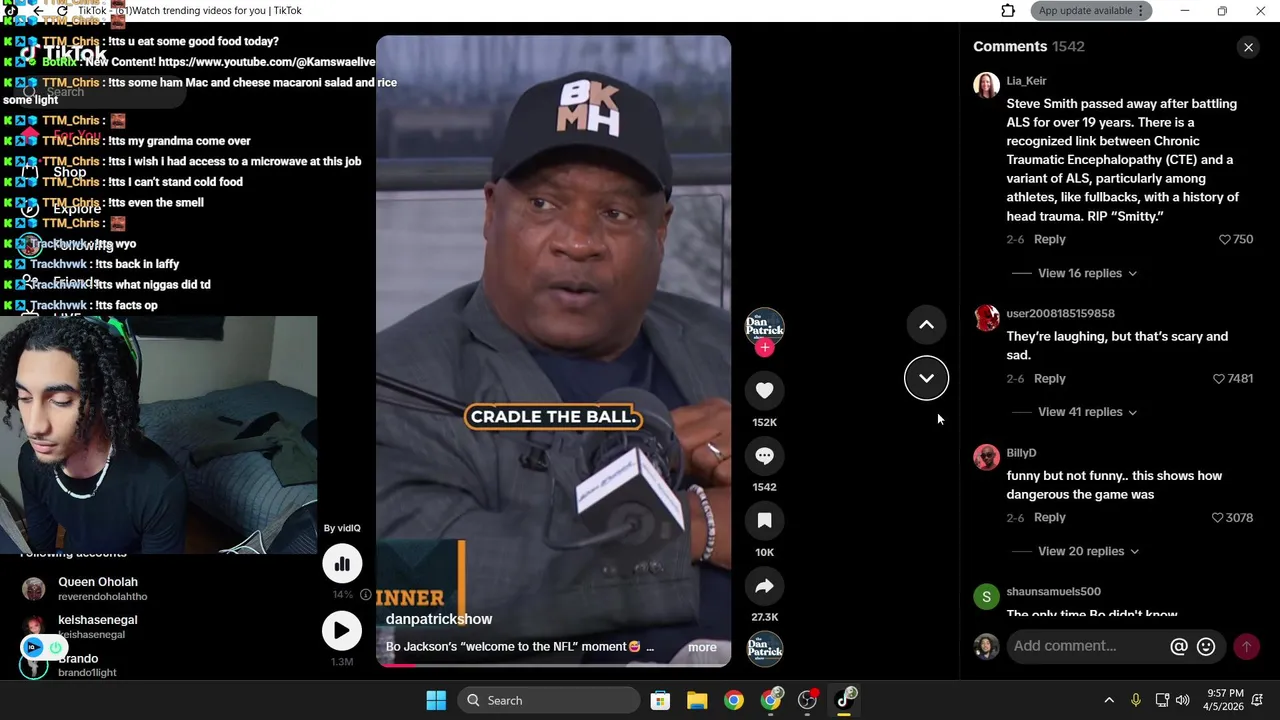Open shaunsamuels500's profile name

pyautogui.click(x=1053, y=592)
